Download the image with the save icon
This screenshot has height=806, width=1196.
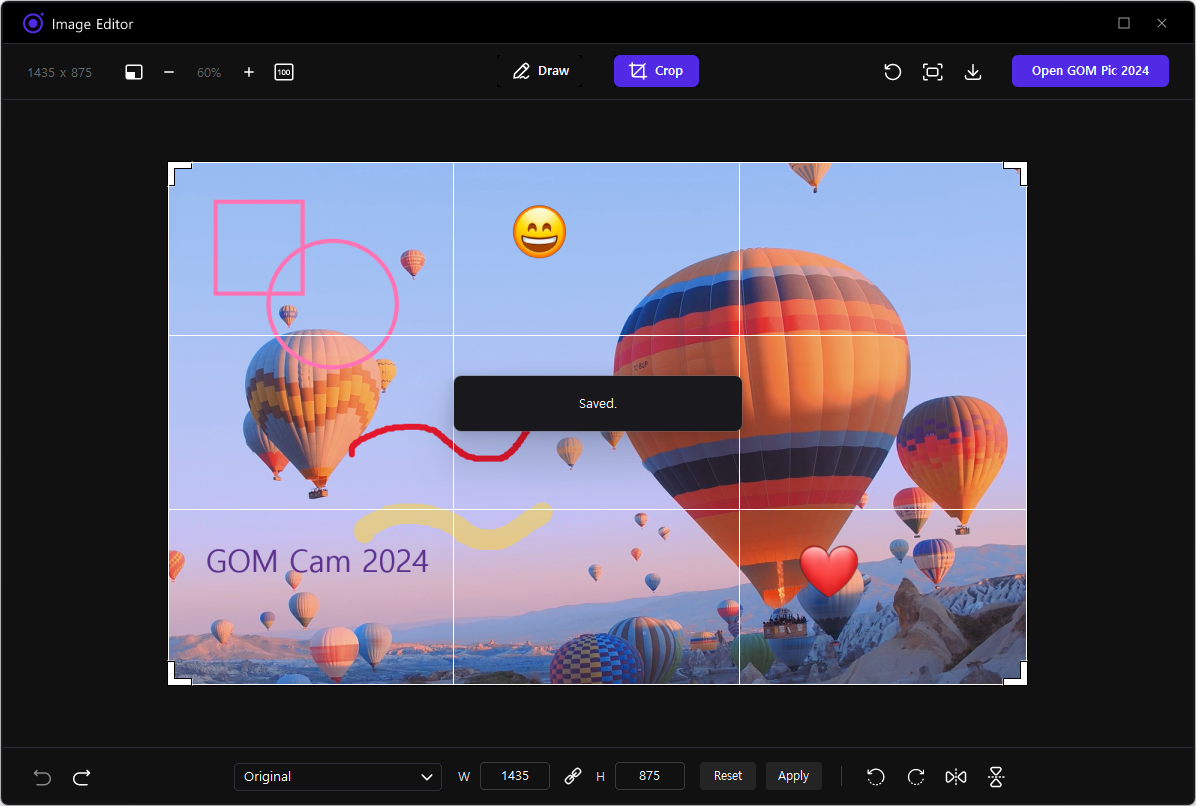972,72
